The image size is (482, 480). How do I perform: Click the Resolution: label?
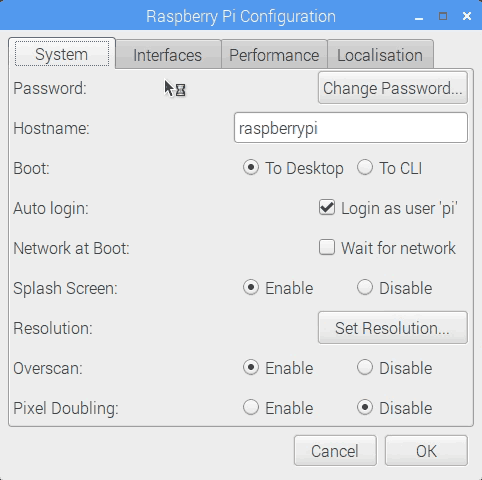coord(53,328)
